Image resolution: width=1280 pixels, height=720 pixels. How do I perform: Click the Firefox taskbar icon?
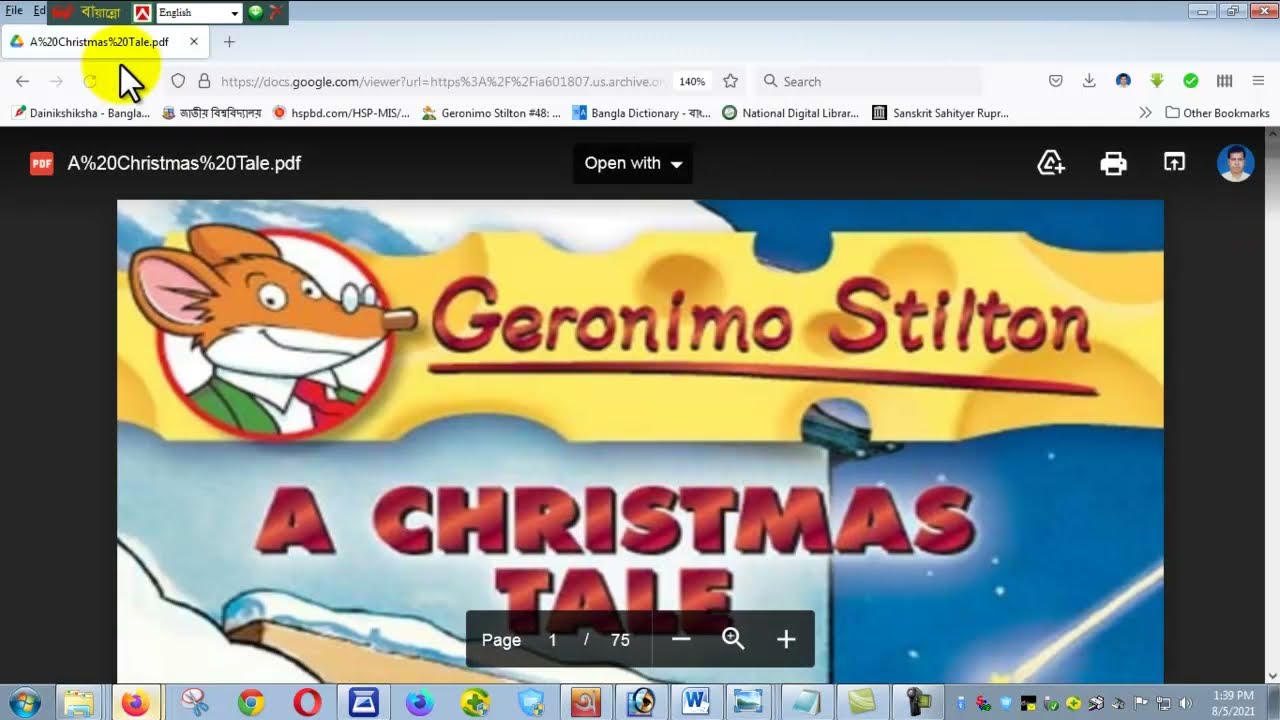[x=134, y=703]
